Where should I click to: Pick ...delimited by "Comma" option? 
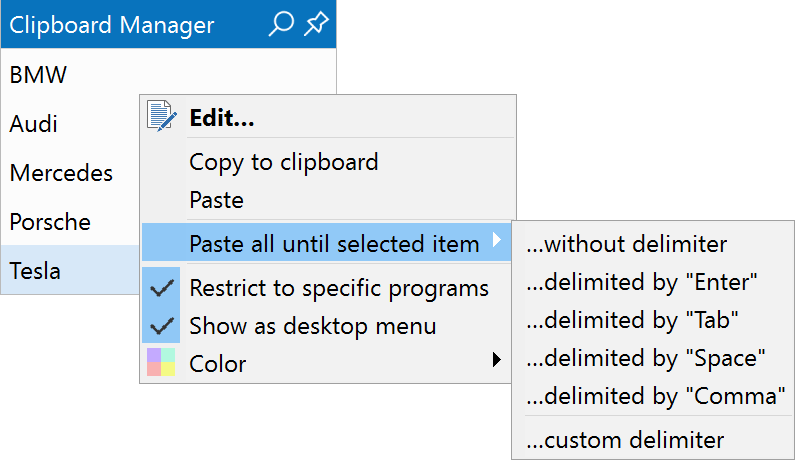(x=653, y=396)
